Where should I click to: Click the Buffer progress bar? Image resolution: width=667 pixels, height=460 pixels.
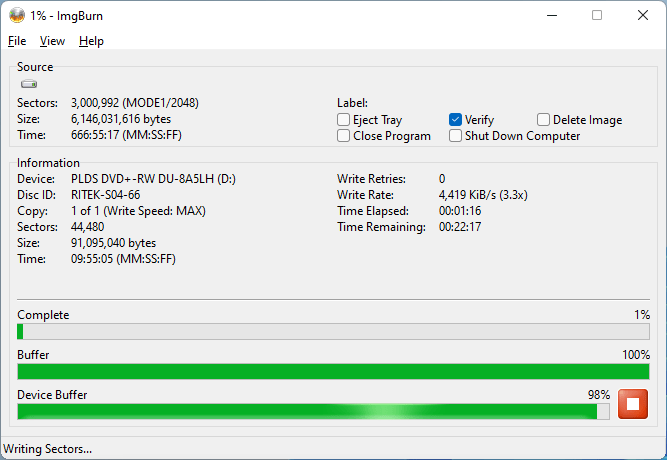click(x=333, y=372)
